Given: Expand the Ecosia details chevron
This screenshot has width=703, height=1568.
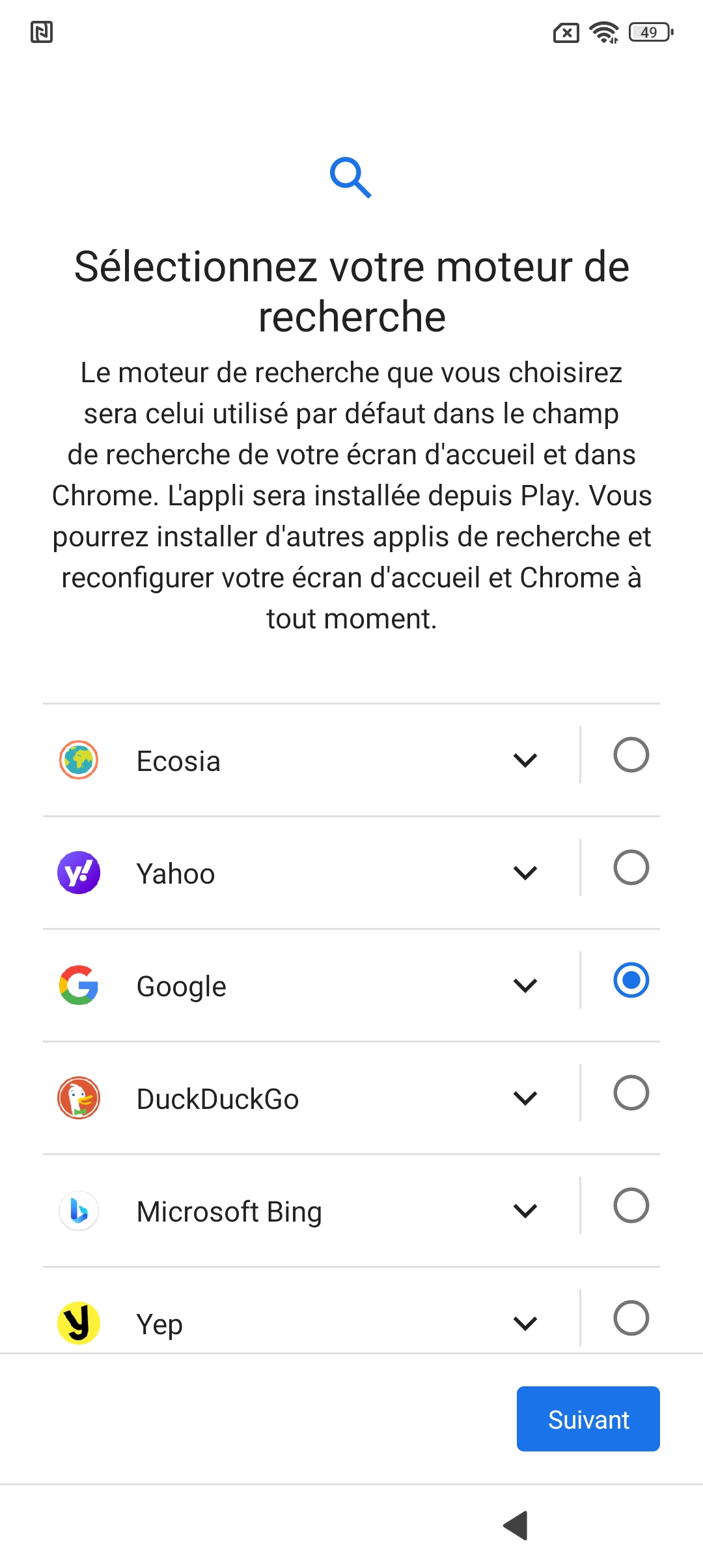Looking at the screenshot, I should click(x=525, y=760).
